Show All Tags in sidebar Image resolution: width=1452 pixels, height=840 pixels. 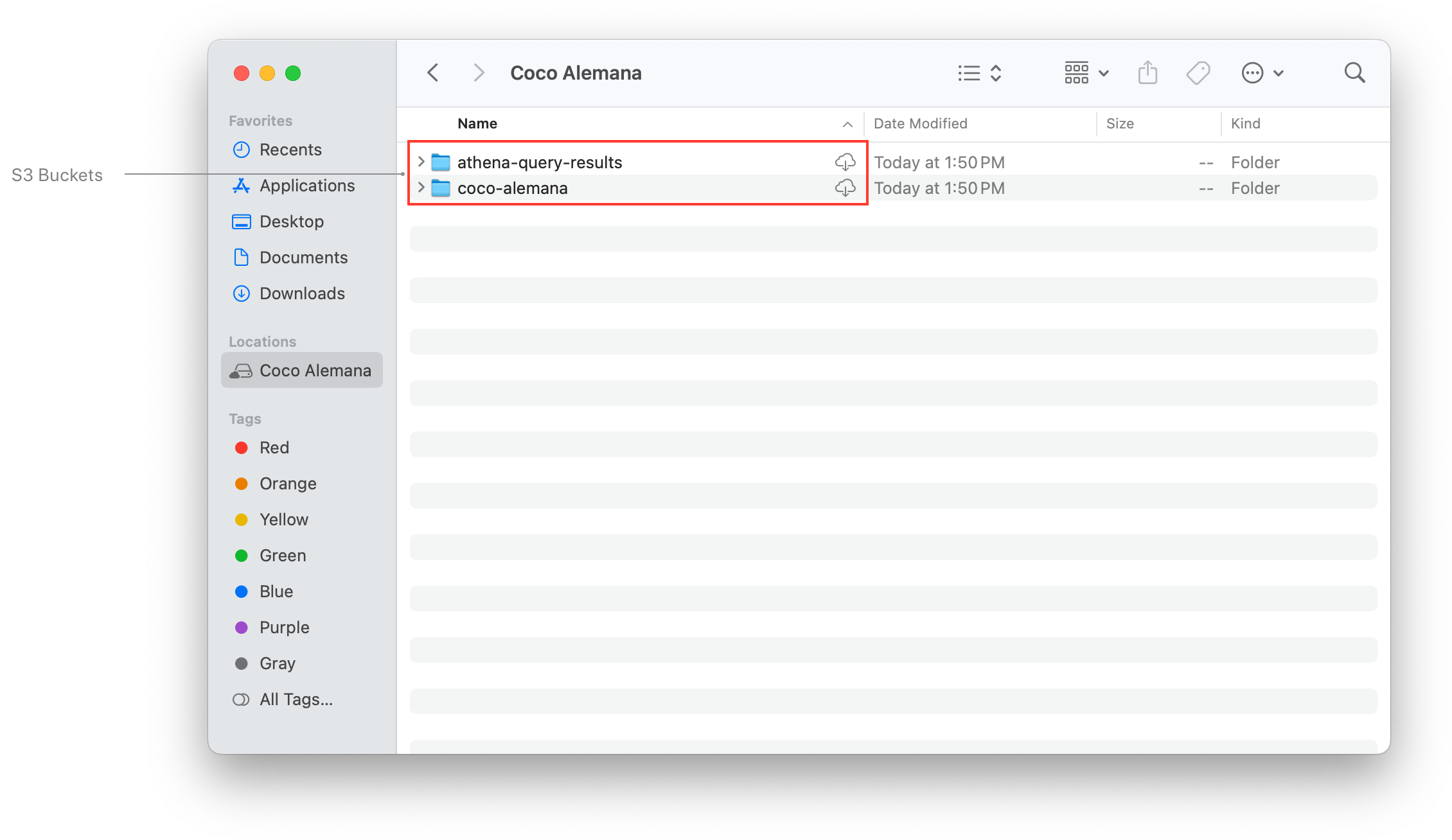[296, 699]
